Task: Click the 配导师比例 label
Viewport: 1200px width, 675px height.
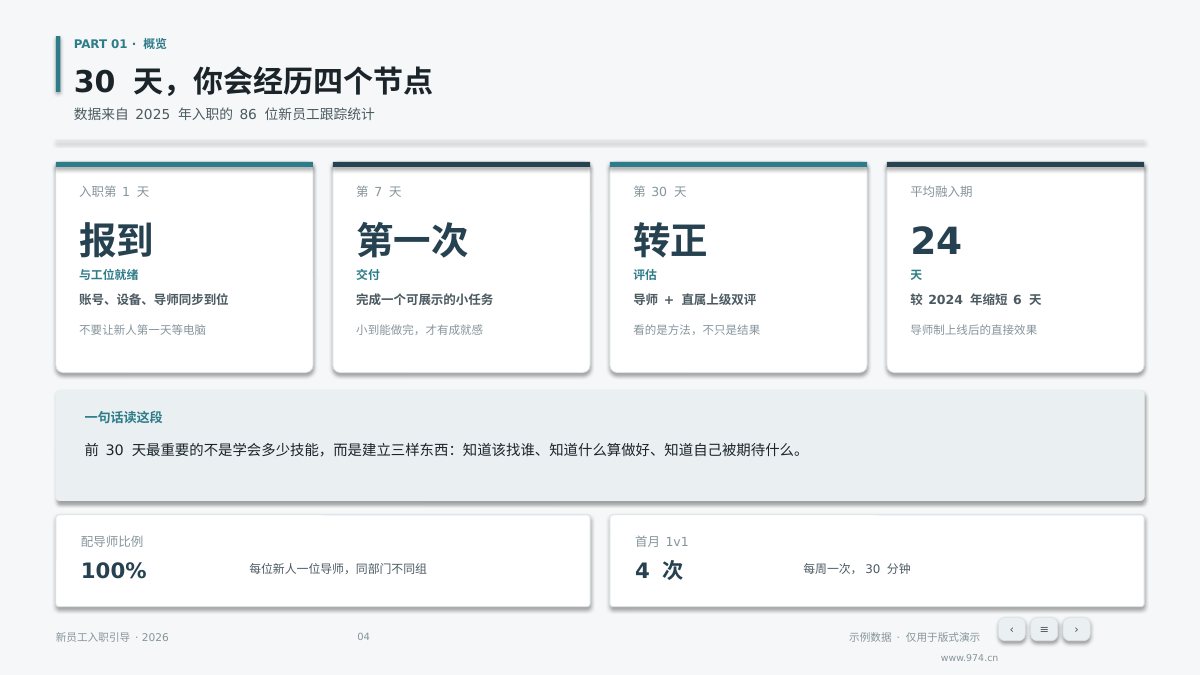Action: 112,541
